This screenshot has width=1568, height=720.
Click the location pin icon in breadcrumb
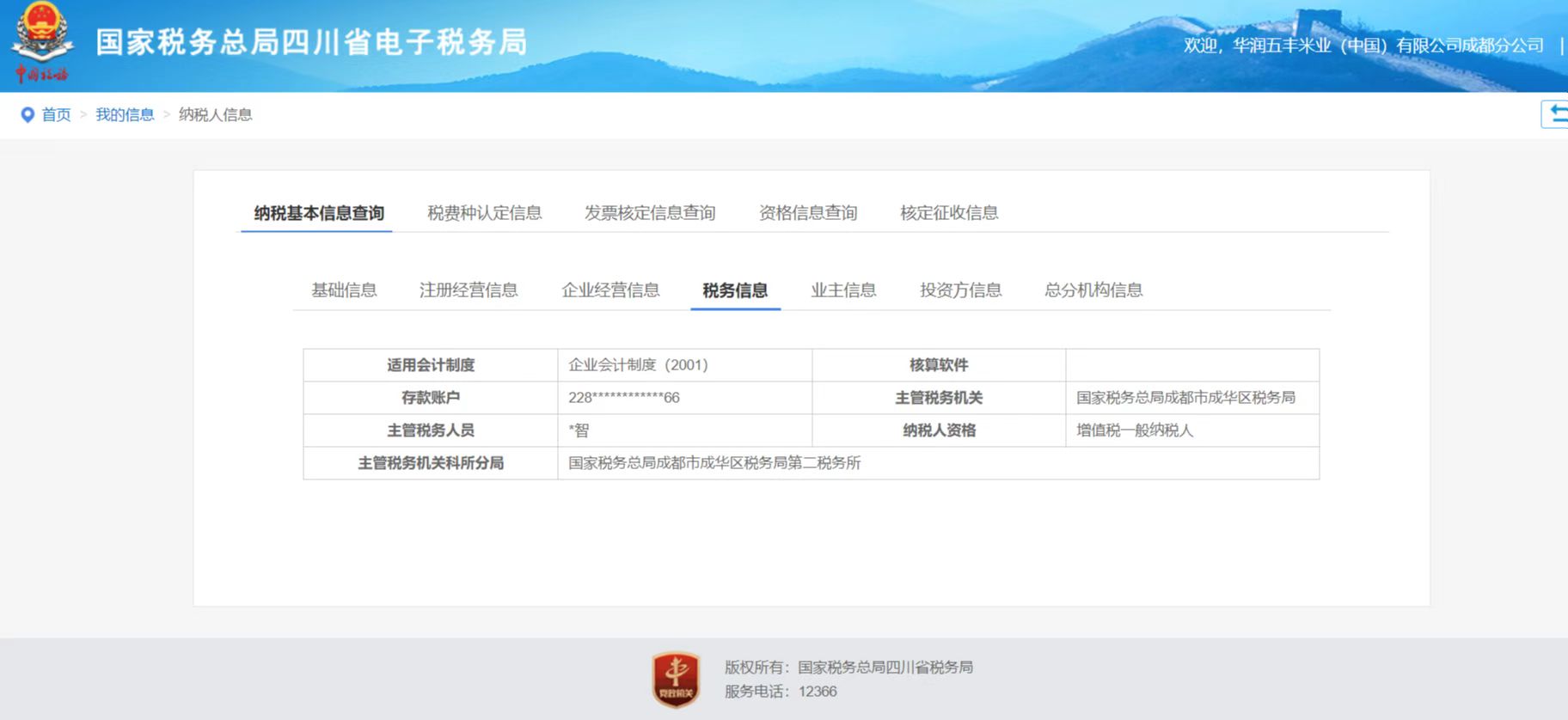coord(28,115)
